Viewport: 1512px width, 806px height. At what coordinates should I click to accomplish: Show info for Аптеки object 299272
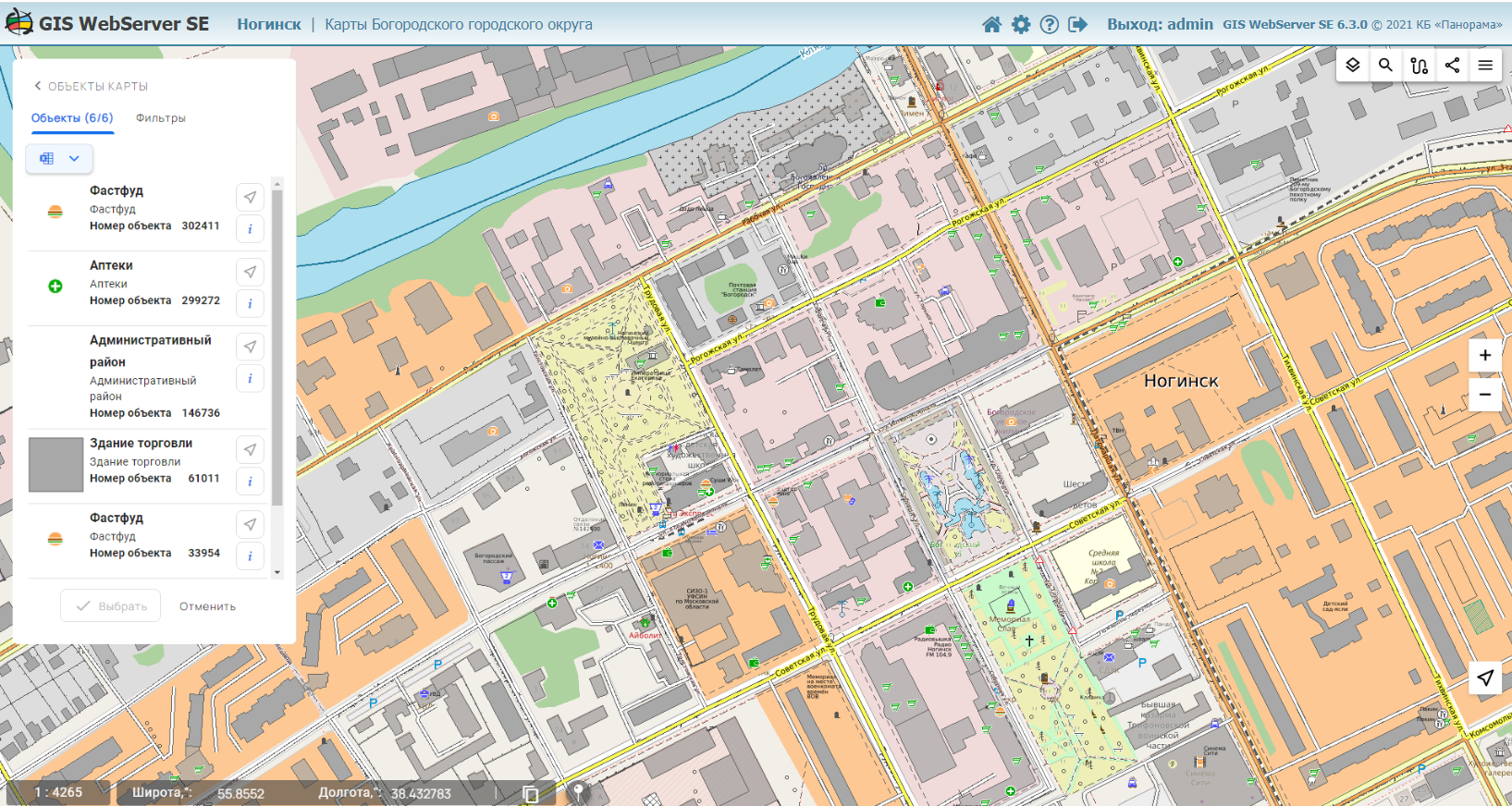click(250, 303)
